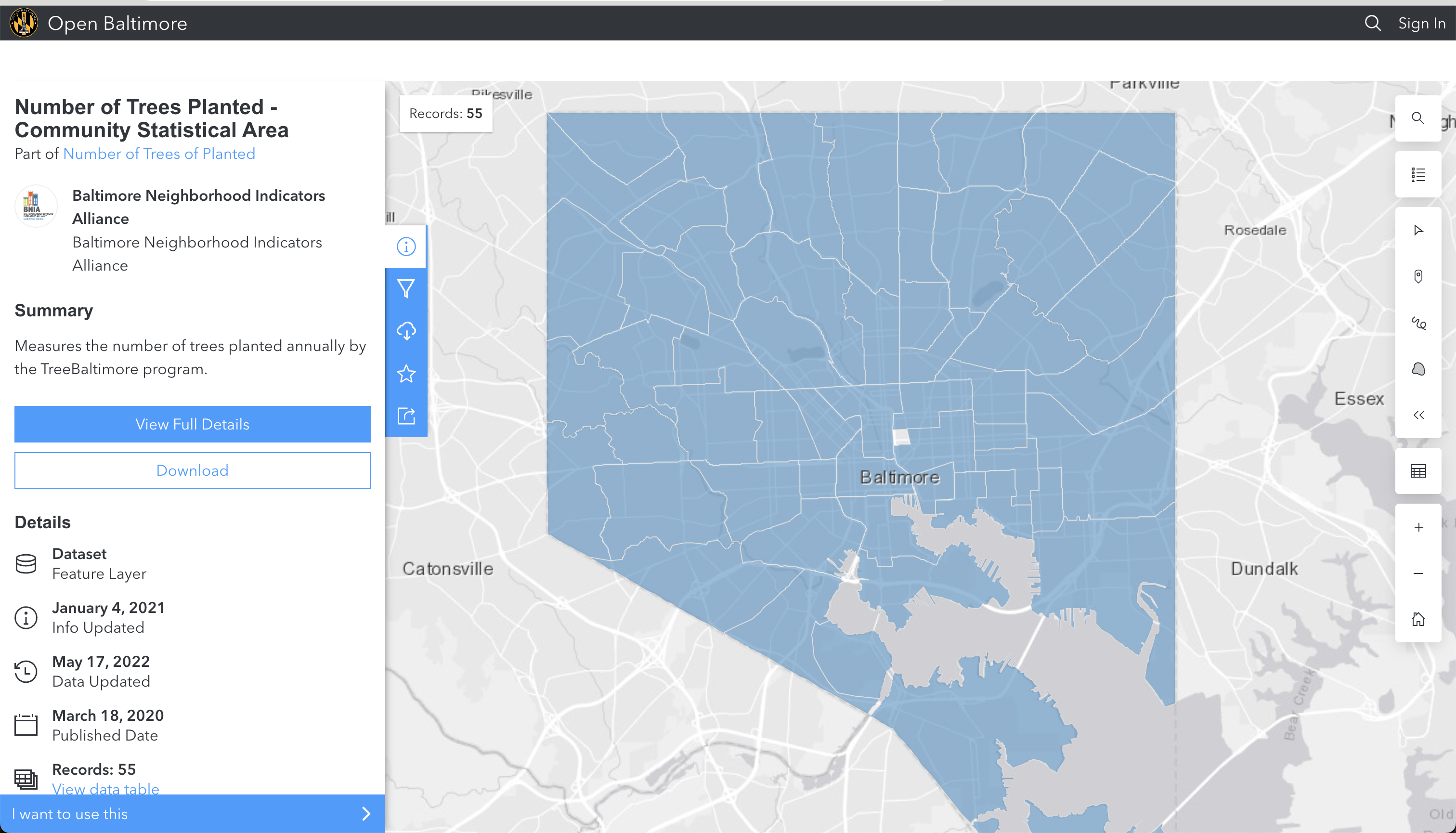Expand the 'I want to use this' section
The height and width of the screenshot is (833, 1456).
(x=192, y=813)
